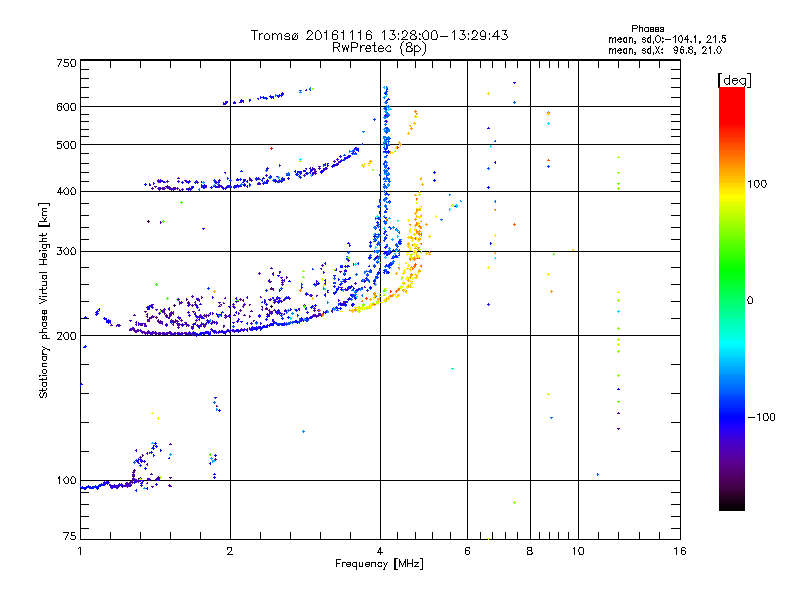Click the 'mean, sd,X: 96.8, 21.0' statistic
800x600 pixels.
tap(665, 50)
